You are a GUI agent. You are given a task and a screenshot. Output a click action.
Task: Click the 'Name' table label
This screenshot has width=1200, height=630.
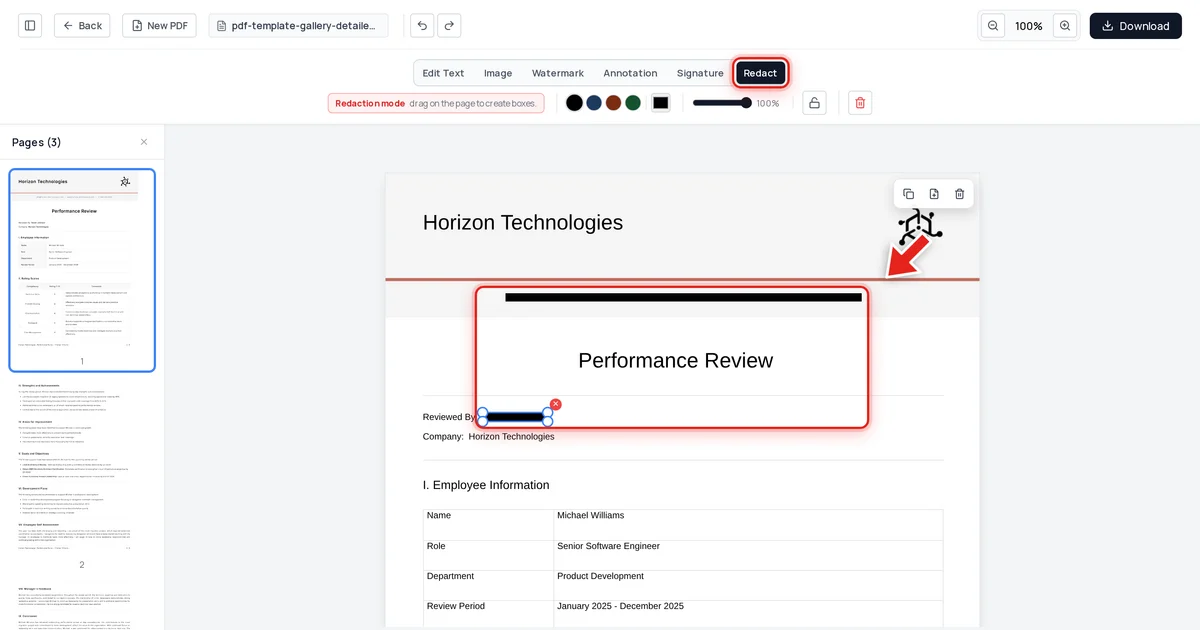tap(439, 515)
